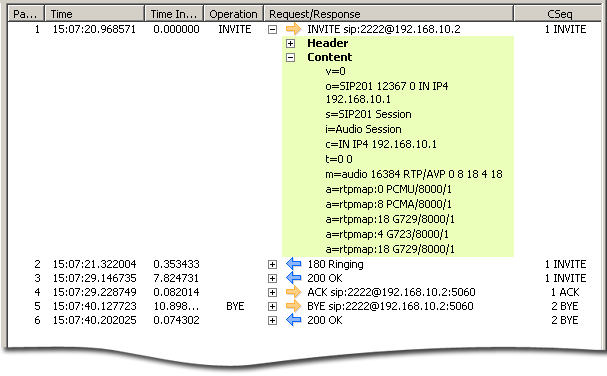Viewport: 607px width, 376px height.
Task: Click orange arrow next to ACK request
Action: pos(293,292)
